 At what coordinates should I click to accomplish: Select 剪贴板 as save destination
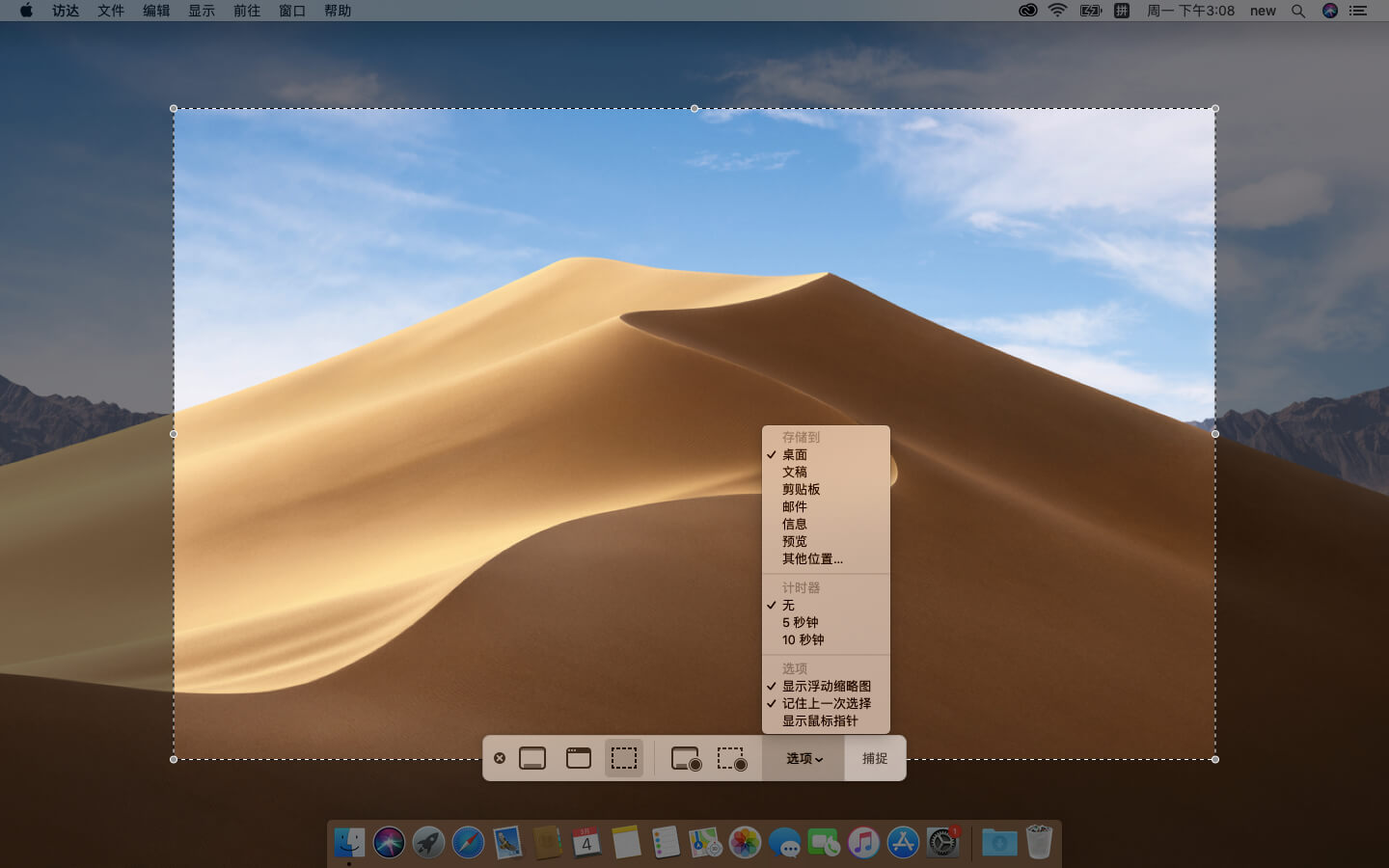click(826, 489)
